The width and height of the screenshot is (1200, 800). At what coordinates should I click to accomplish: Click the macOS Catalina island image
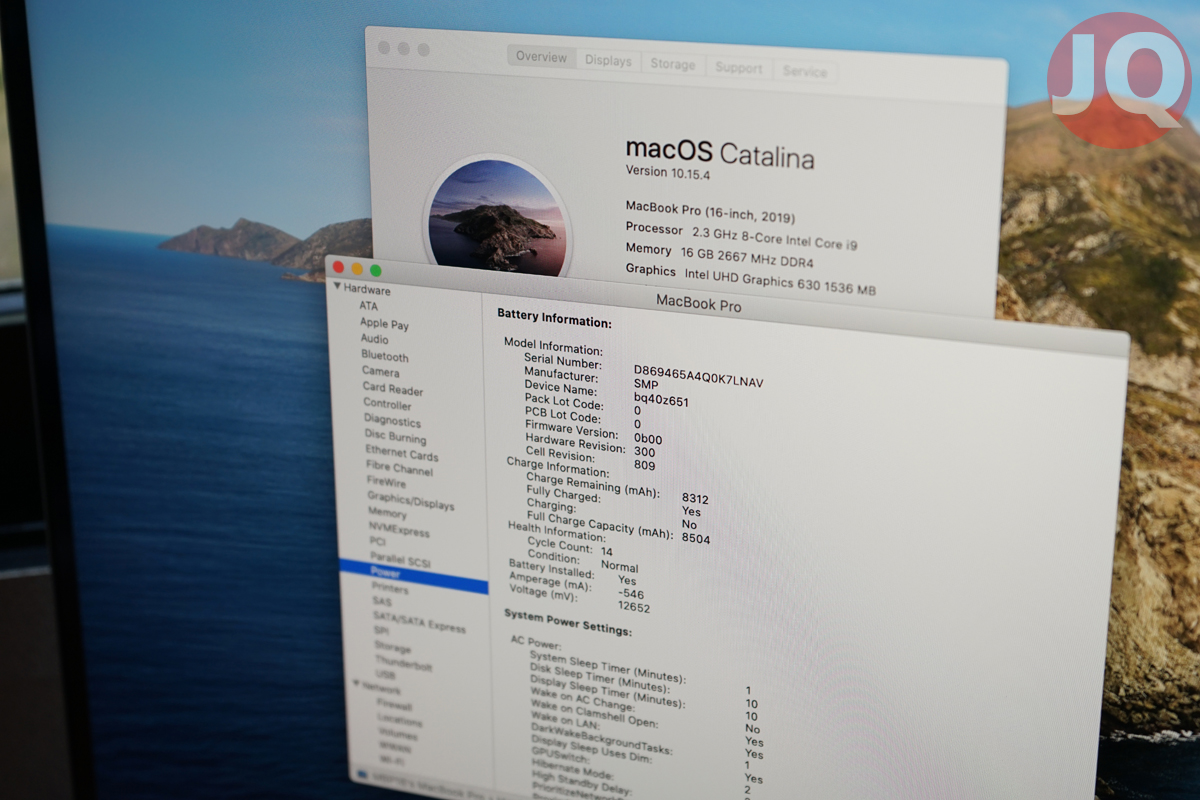coord(497,218)
